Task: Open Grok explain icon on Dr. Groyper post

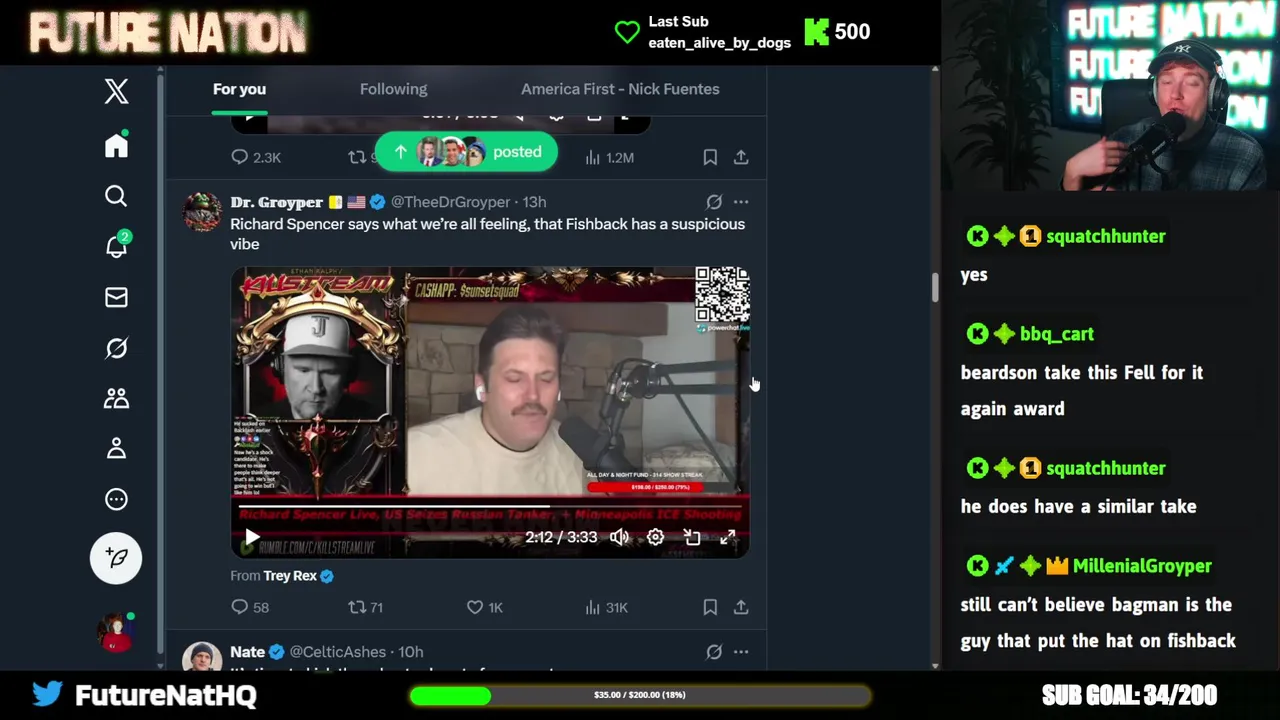Action: point(714,202)
